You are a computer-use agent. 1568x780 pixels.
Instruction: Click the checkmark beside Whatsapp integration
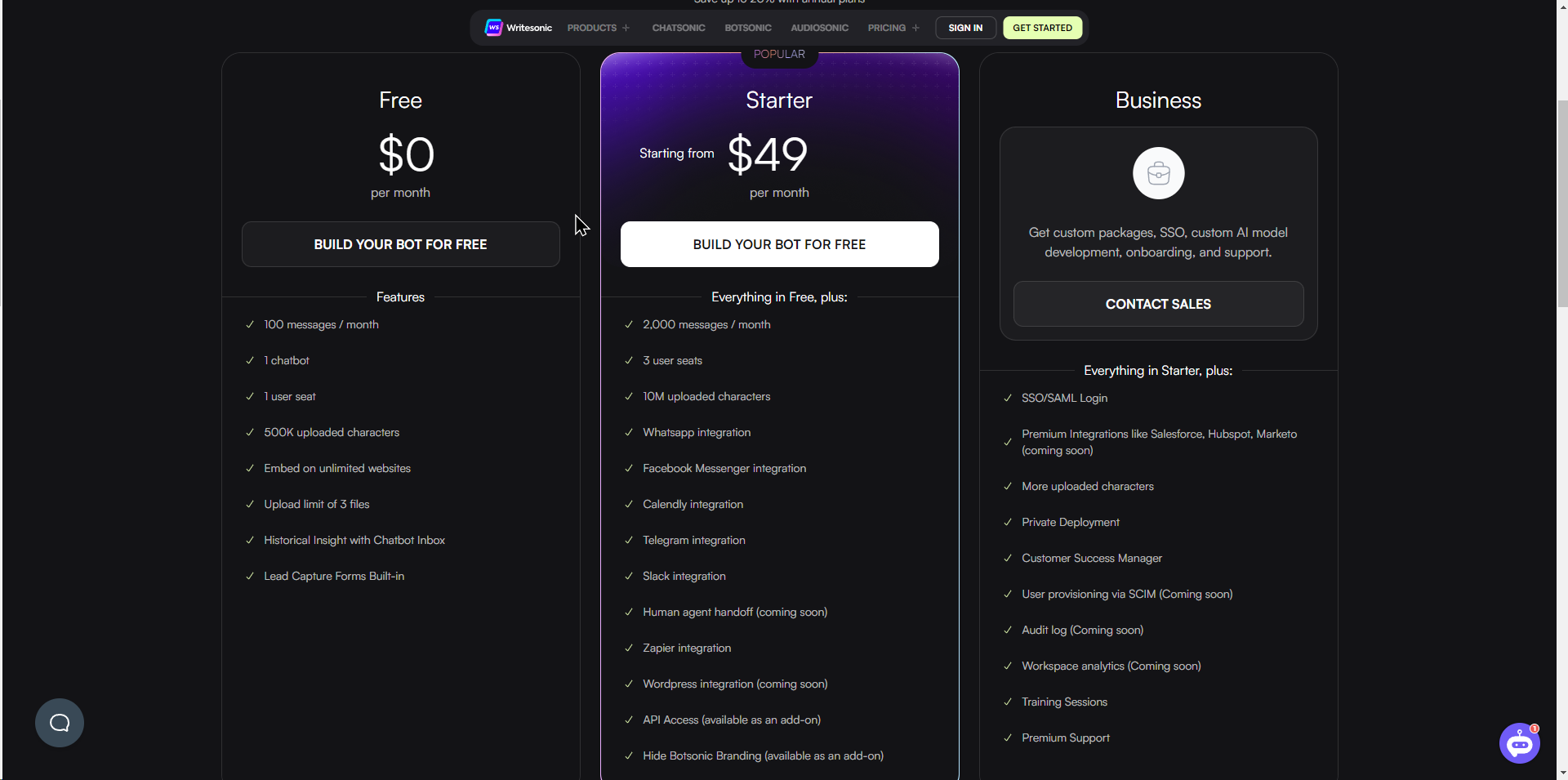(629, 432)
